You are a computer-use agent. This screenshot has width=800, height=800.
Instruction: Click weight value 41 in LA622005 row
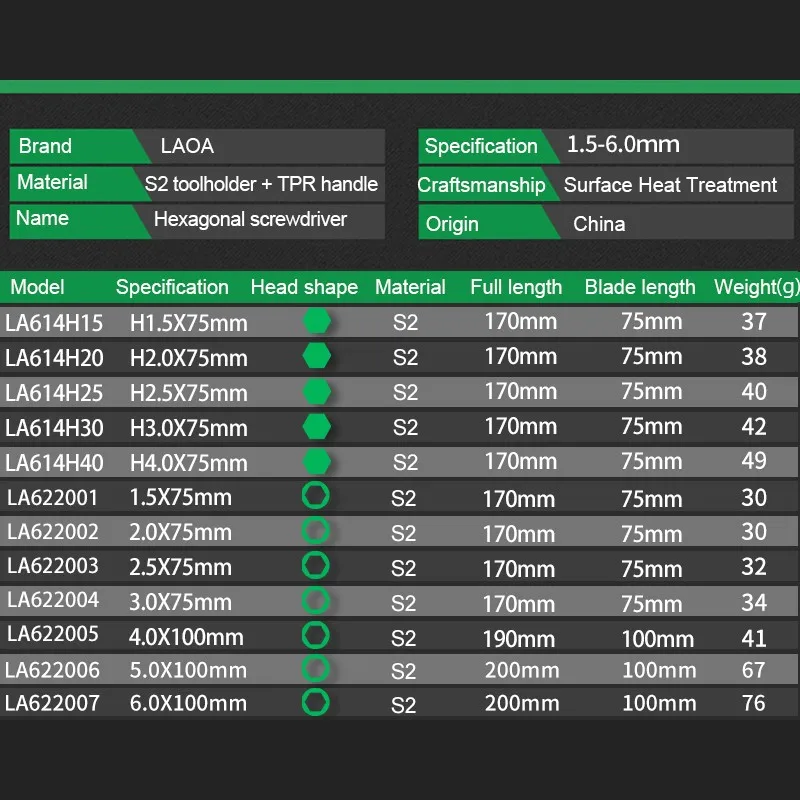[754, 638]
